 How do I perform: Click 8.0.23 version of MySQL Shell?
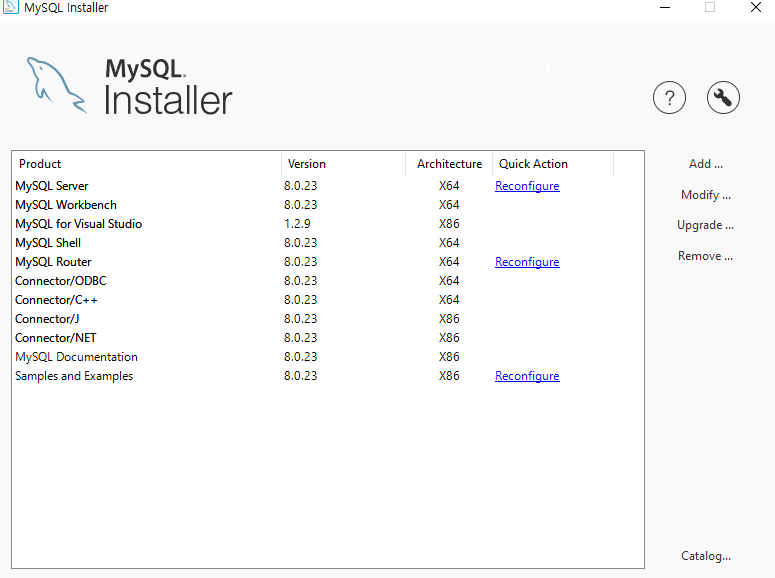[301, 243]
